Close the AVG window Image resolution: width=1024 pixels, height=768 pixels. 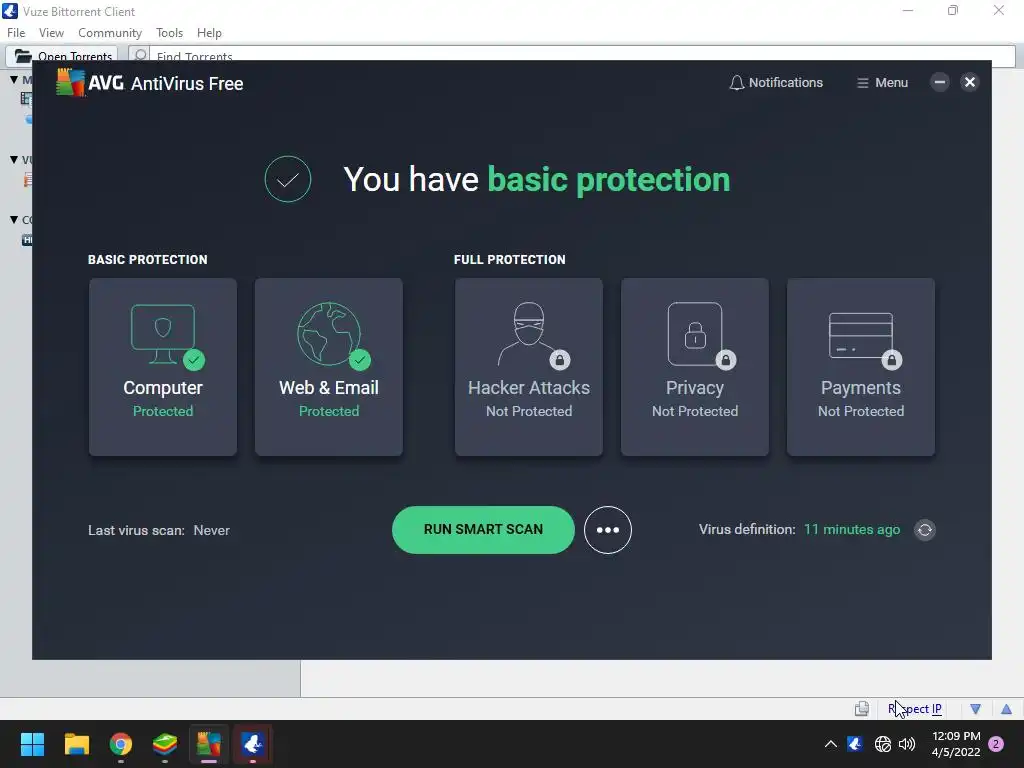(970, 82)
